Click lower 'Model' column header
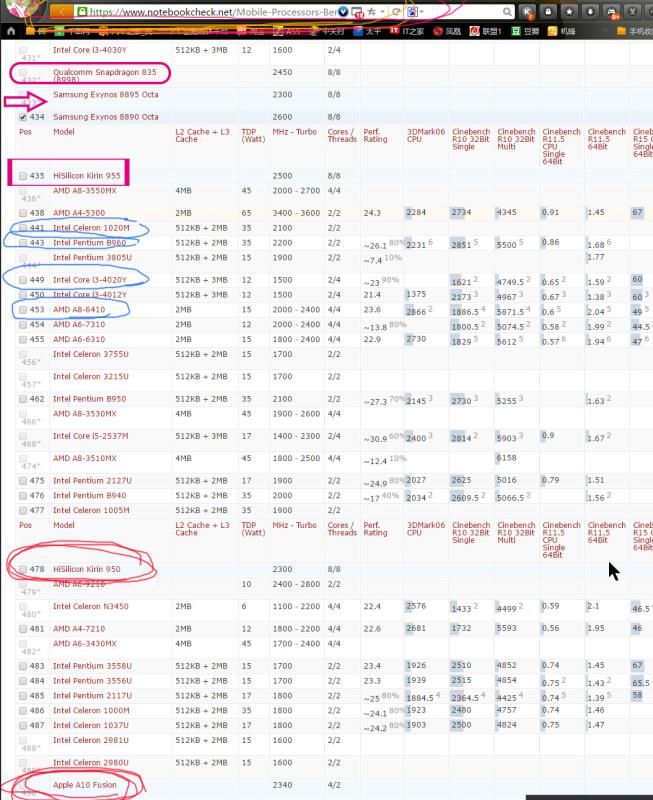This screenshot has height=800, width=653. point(64,525)
